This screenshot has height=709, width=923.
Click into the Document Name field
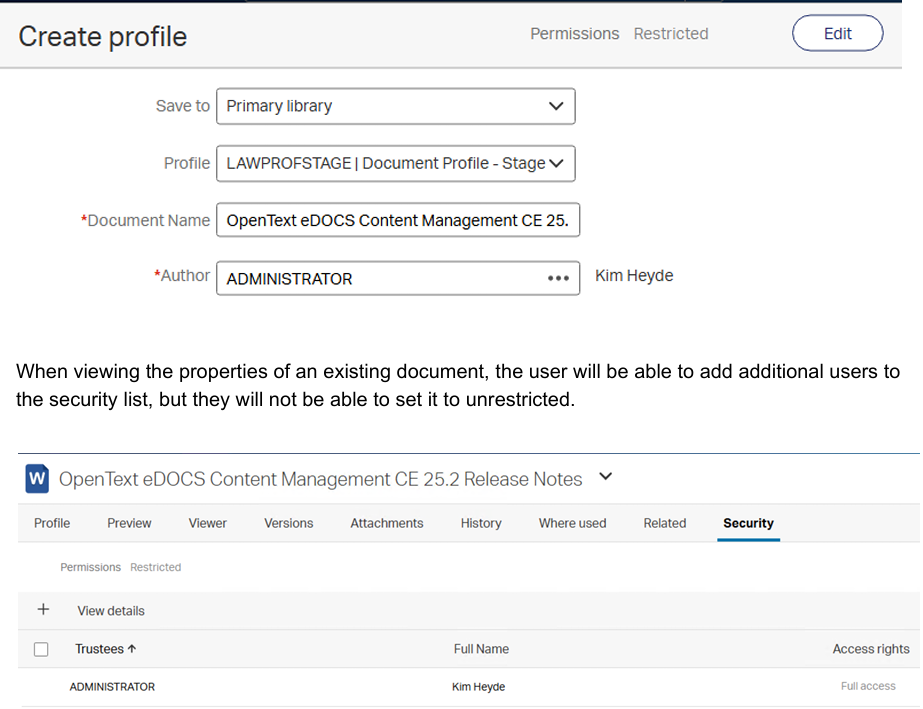click(398, 220)
